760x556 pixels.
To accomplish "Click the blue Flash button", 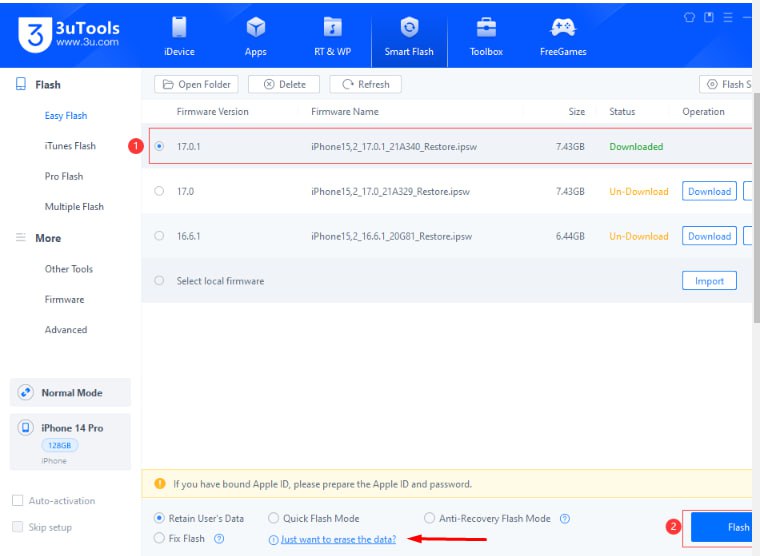I will 721,527.
